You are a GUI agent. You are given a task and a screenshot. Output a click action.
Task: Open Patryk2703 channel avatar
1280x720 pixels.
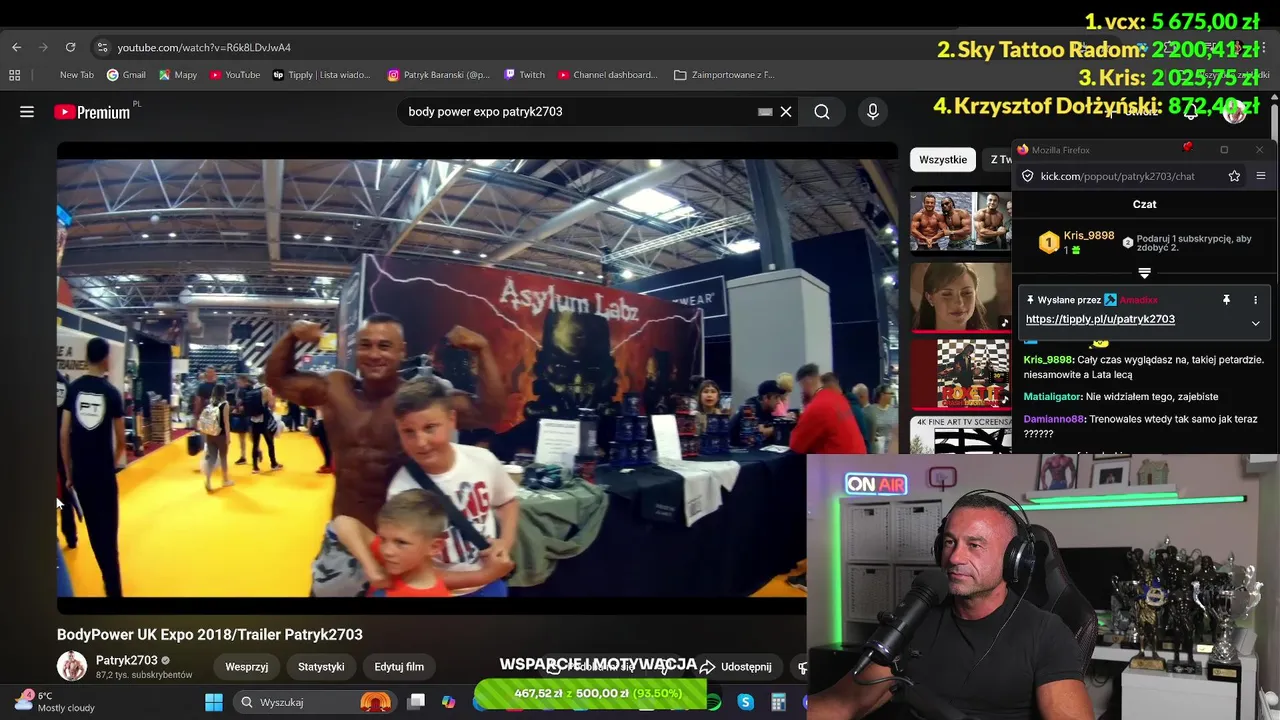[x=72, y=666]
